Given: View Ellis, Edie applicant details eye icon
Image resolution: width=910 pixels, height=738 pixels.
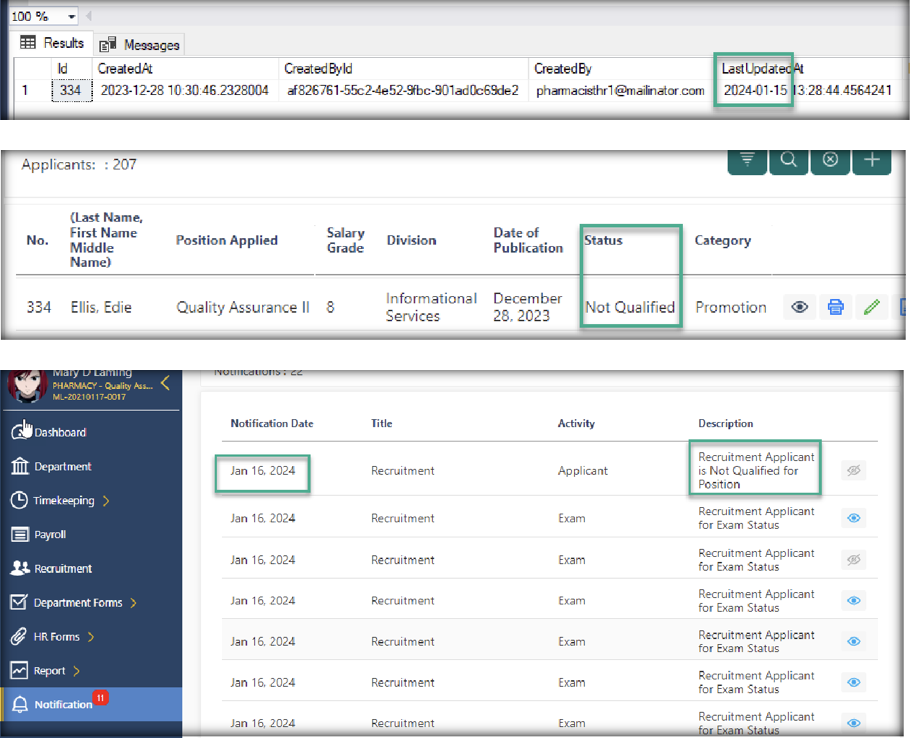Looking at the screenshot, I should pyautogui.click(x=800, y=307).
